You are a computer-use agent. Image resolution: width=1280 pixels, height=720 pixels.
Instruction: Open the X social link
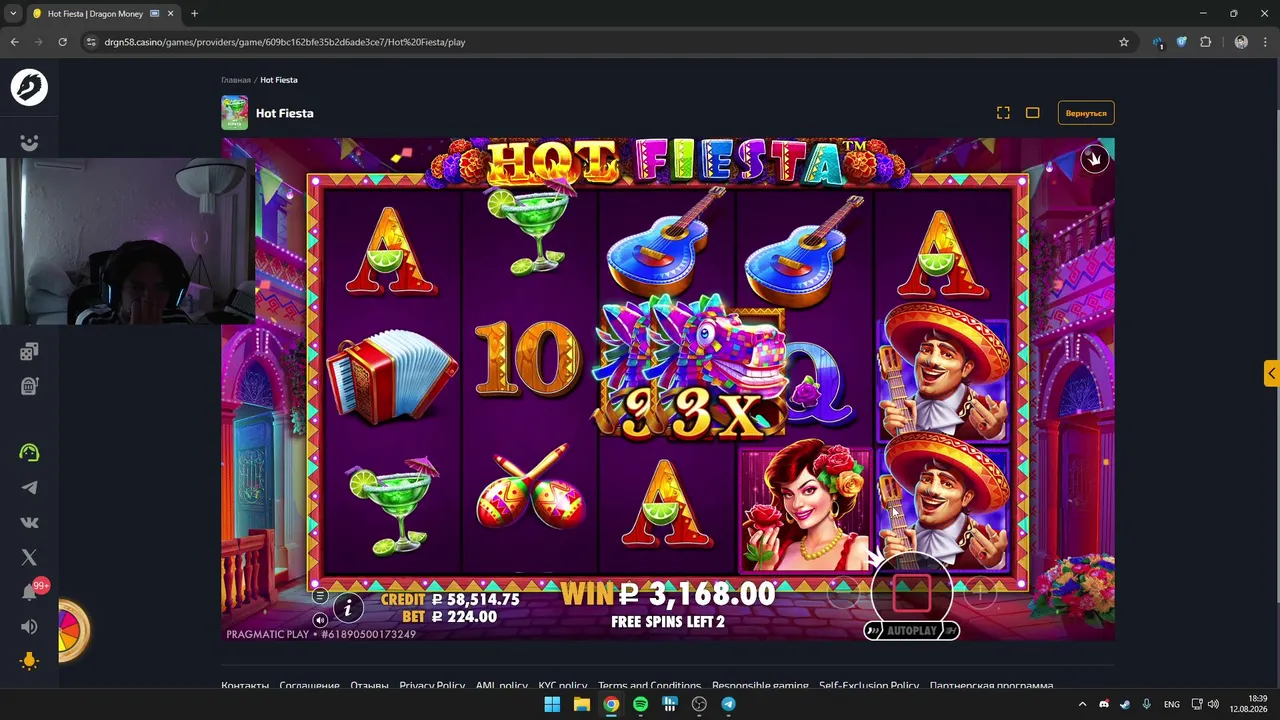tap(29, 557)
